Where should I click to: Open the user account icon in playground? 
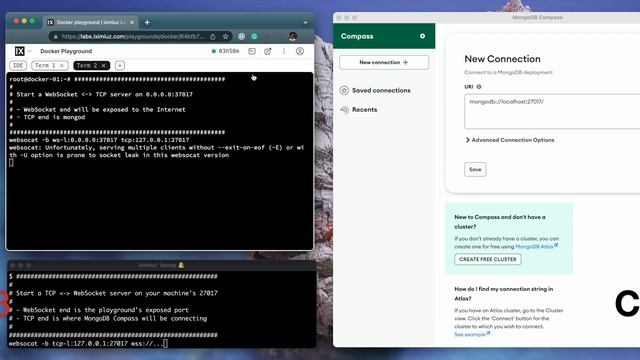[x=300, y=51]
